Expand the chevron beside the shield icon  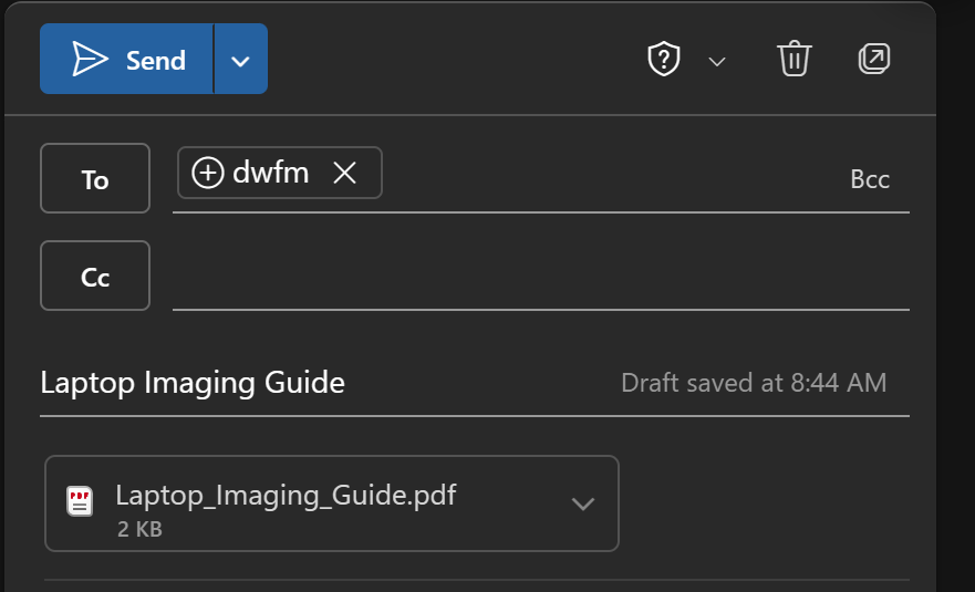pyautogui.click(x=717, y=61)
